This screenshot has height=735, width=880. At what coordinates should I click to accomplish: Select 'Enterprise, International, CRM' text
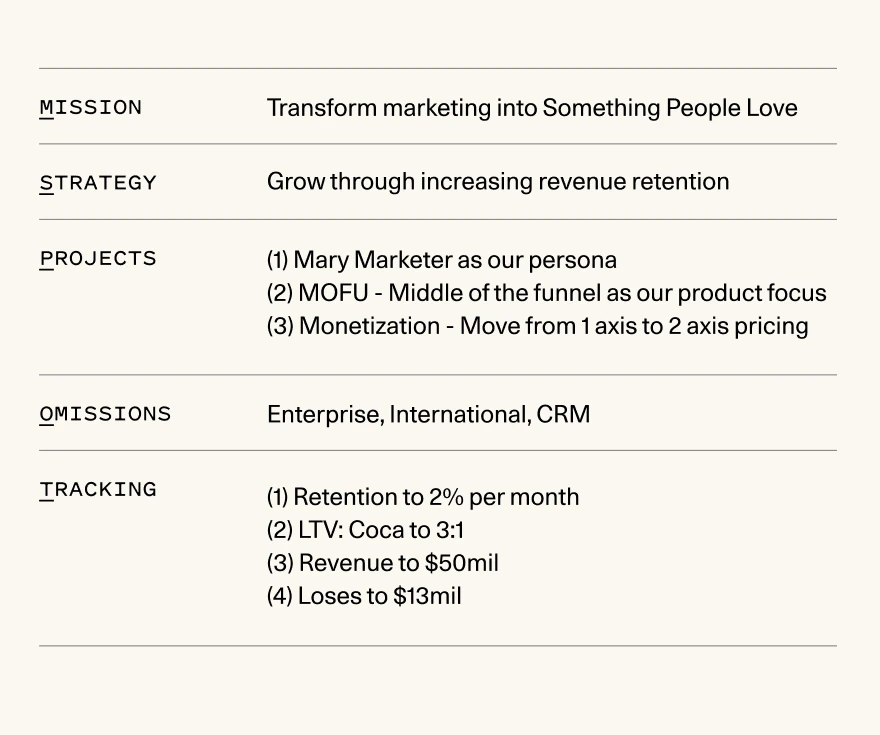coord(429,415)
